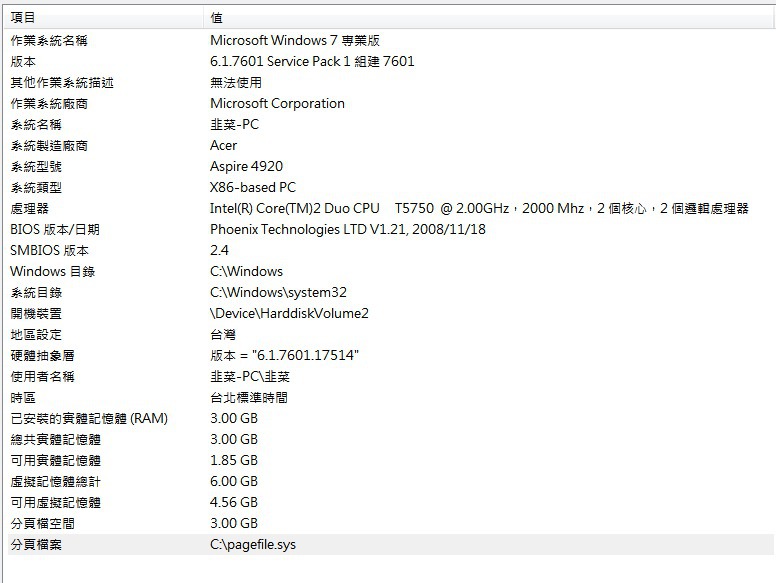Select the 硬體抽象層 row
This screenshot has height=583, width=776.
[43, 355]
